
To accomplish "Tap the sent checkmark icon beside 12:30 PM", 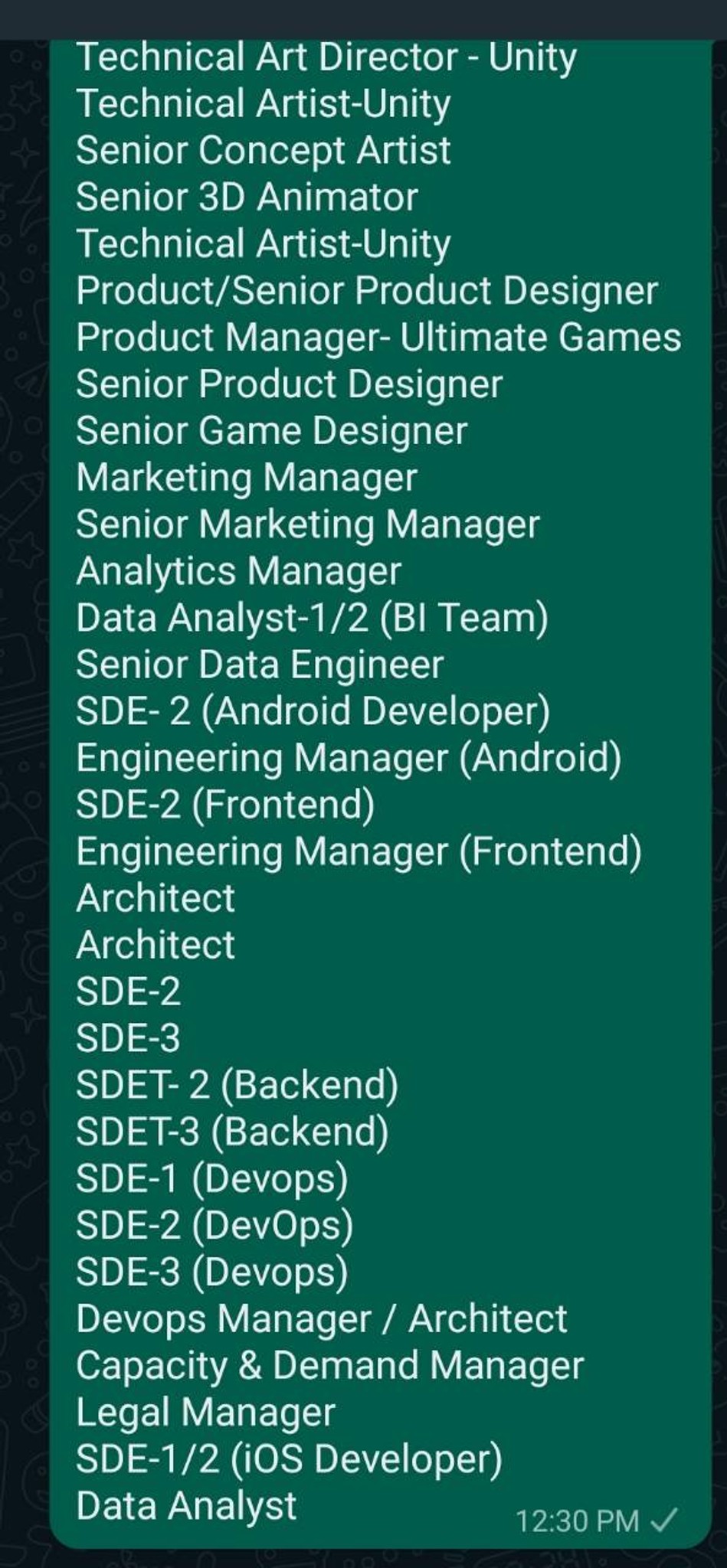I will click(663, 1519).
